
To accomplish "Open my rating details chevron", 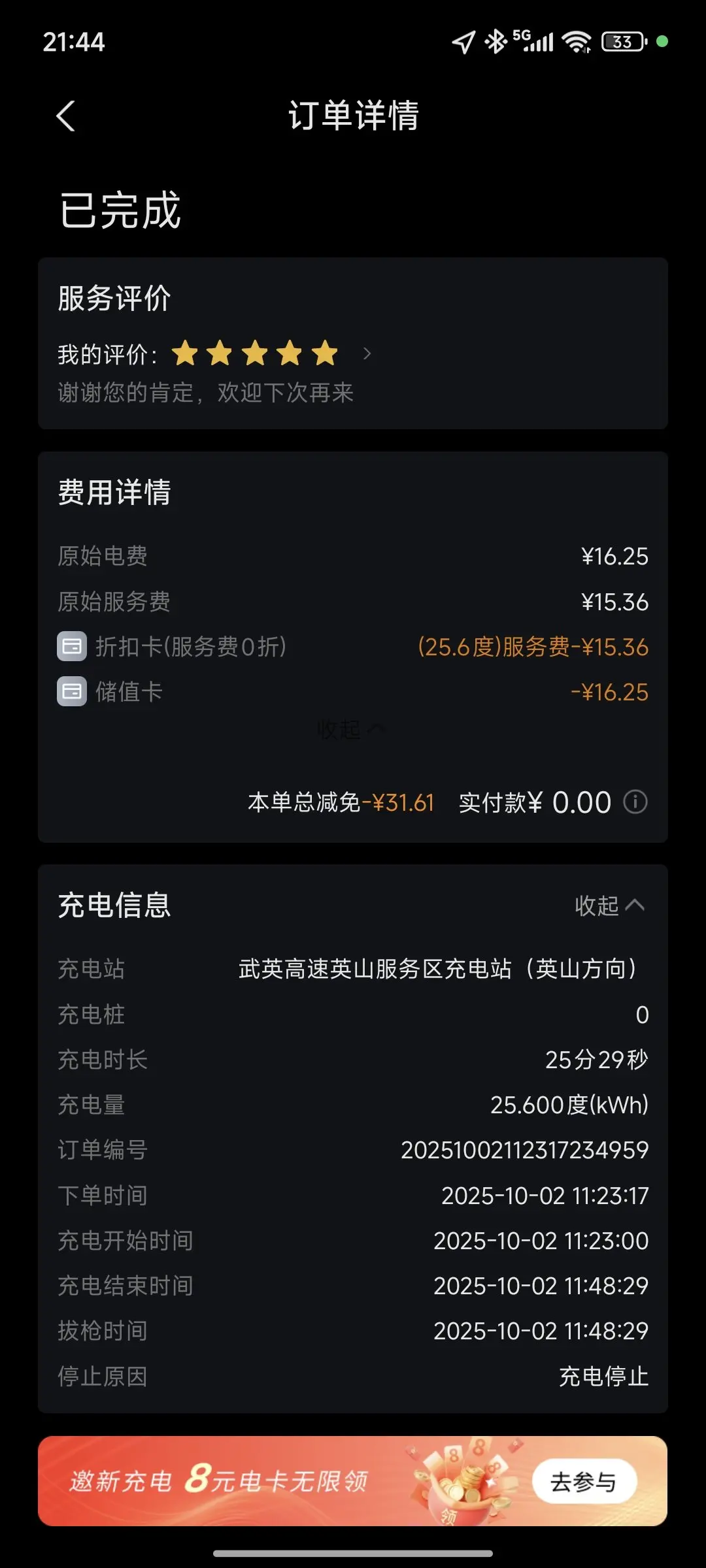I will coord(367,353).
